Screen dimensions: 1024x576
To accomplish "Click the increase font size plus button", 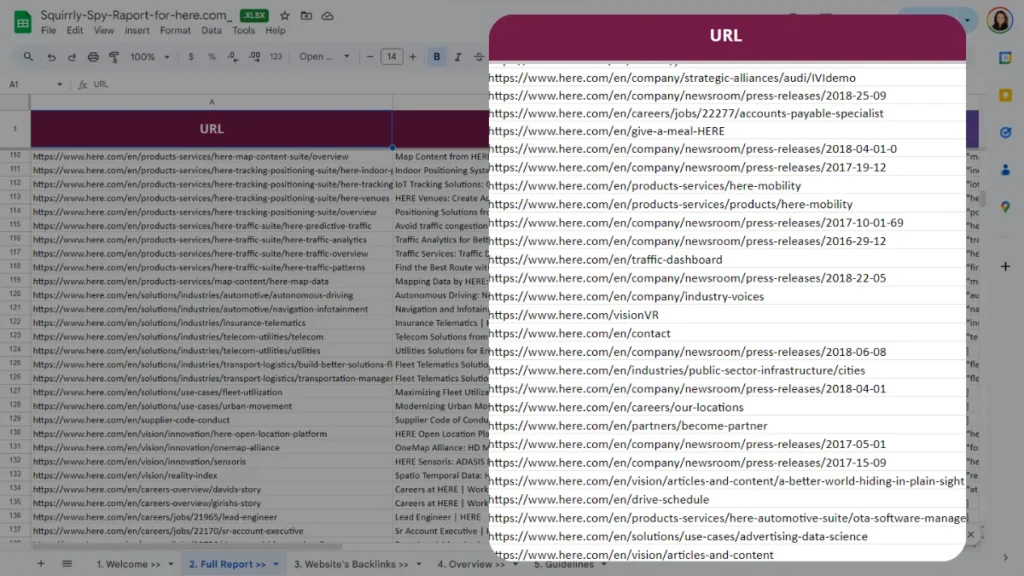I will tap(413, 57).
